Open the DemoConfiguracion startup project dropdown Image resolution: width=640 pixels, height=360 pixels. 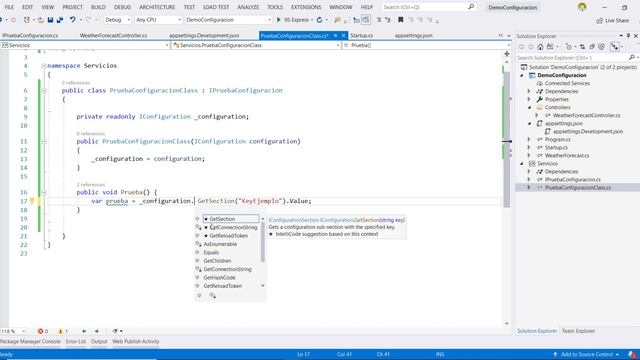pyautogui.click(x=228, y=20)
